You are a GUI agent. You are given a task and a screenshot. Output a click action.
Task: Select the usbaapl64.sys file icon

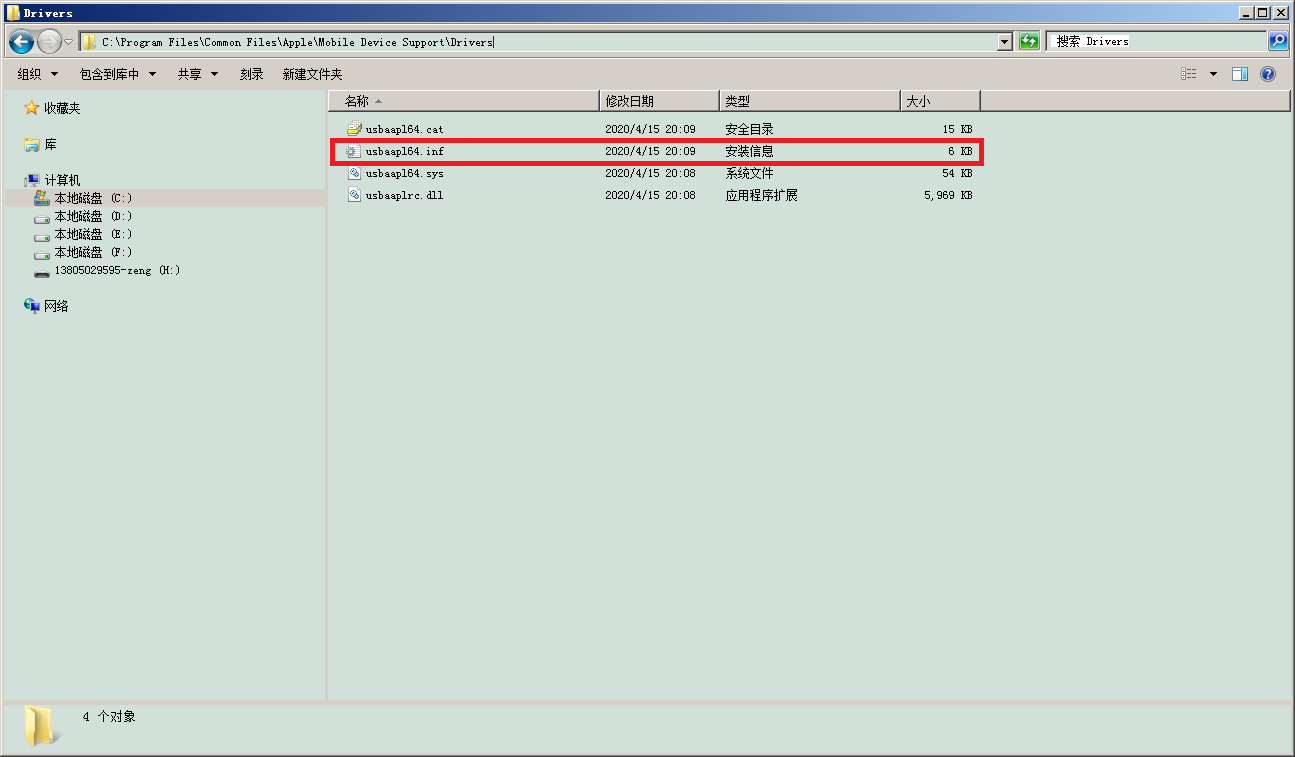click(353, 173)
